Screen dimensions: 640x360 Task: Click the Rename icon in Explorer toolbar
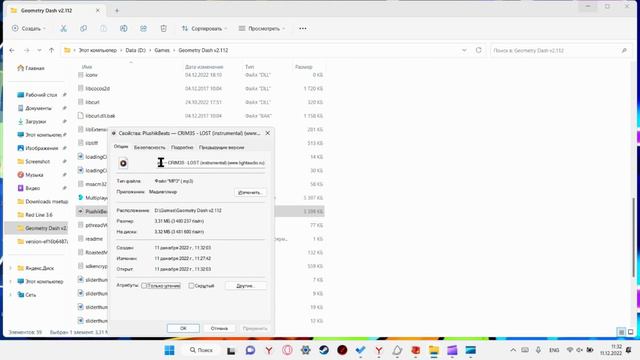coord(123,29)
